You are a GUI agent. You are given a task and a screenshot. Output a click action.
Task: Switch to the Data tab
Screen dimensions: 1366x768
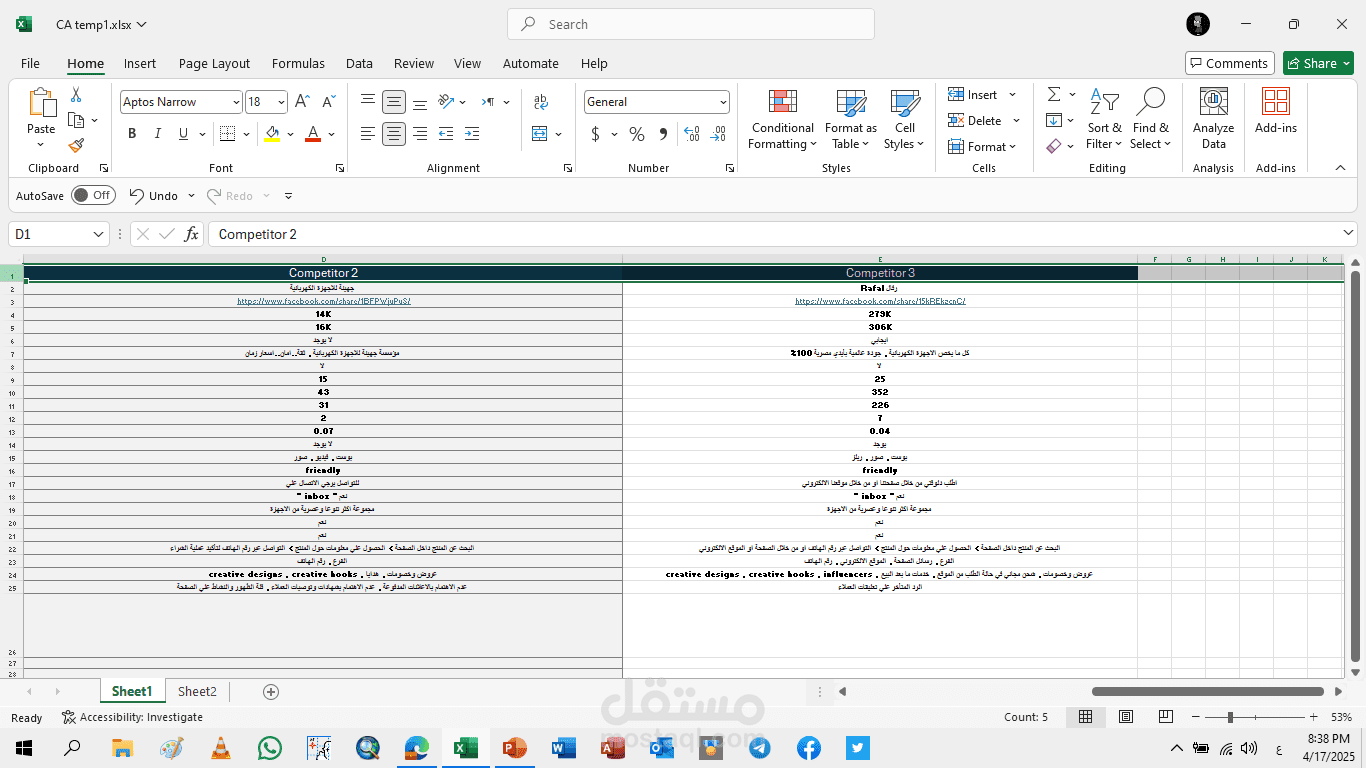359,63
